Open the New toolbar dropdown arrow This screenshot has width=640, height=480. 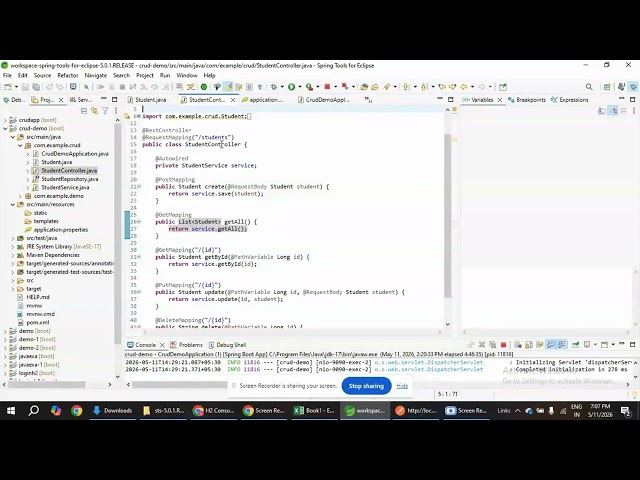[16, 87]
